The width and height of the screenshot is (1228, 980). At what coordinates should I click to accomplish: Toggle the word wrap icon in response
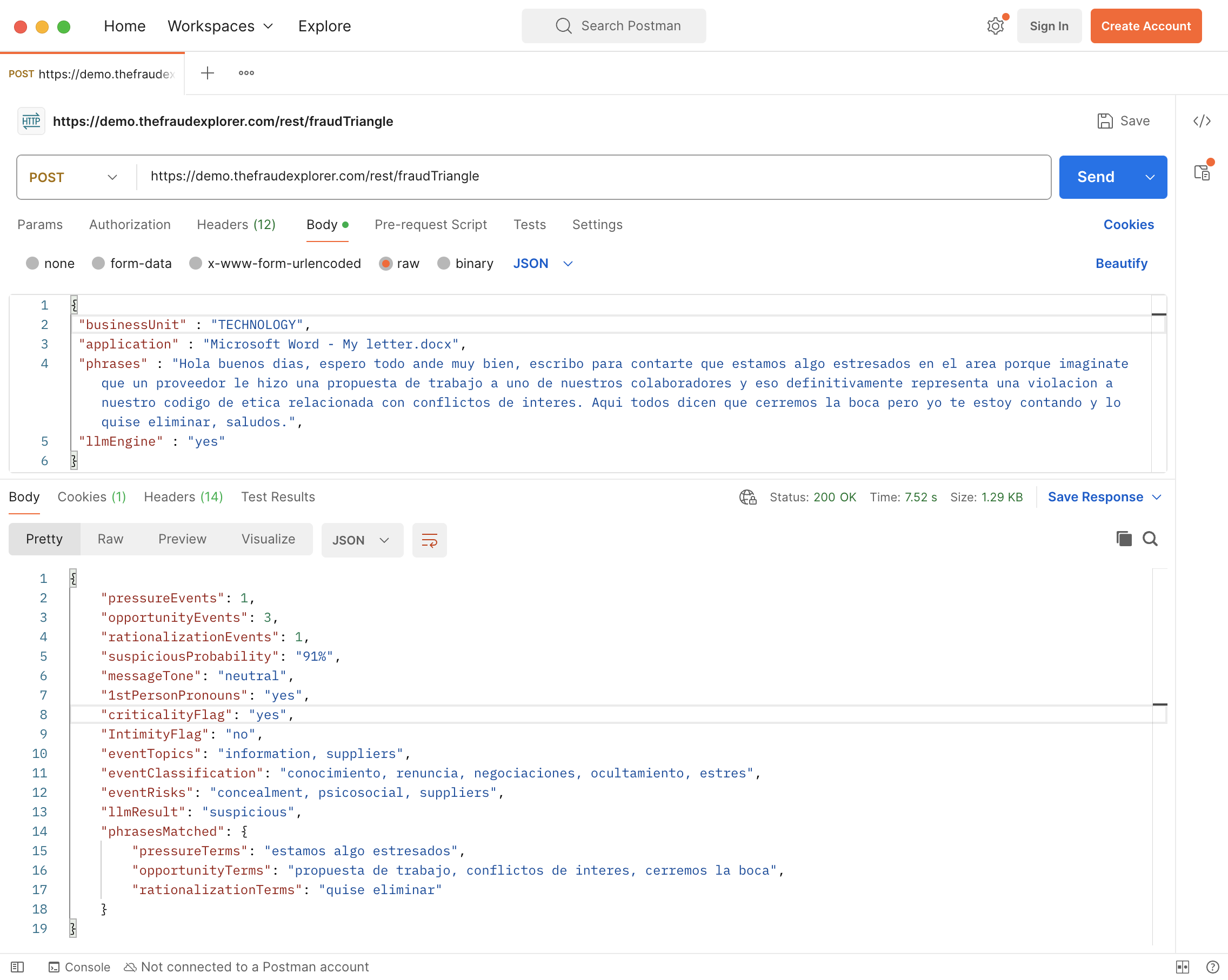(430, 540)
